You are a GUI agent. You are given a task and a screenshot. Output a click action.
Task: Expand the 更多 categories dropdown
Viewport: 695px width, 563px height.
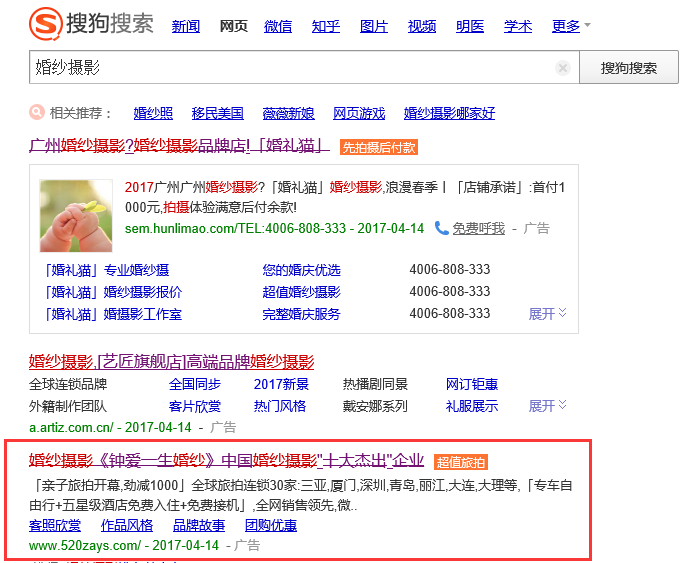click(x=571, y=26)
